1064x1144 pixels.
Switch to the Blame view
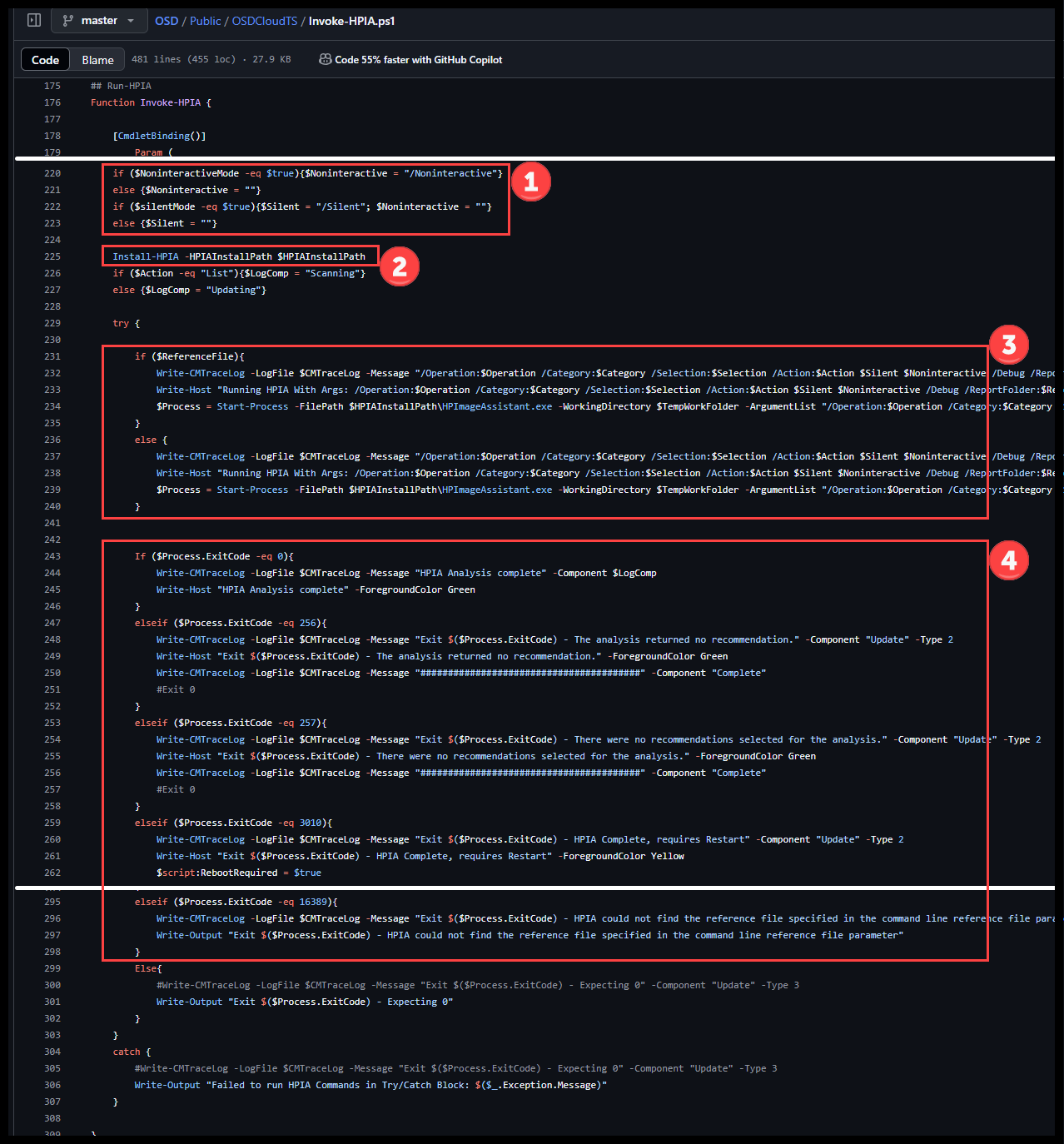pos(97,59)
